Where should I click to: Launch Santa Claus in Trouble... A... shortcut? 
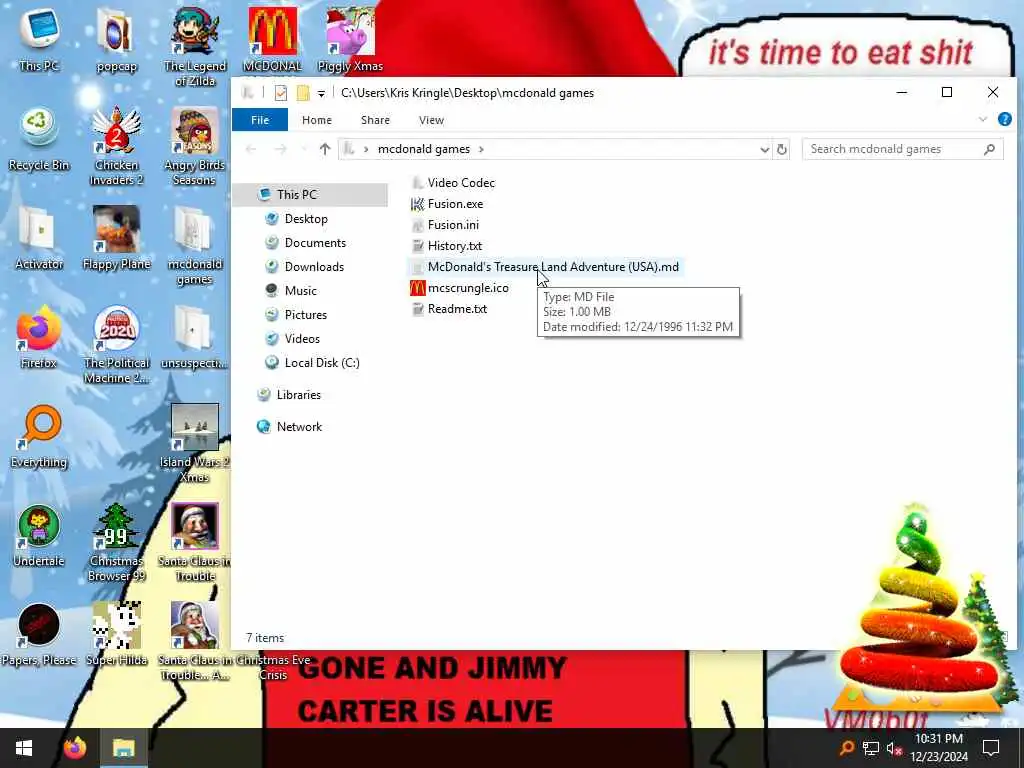195,641
